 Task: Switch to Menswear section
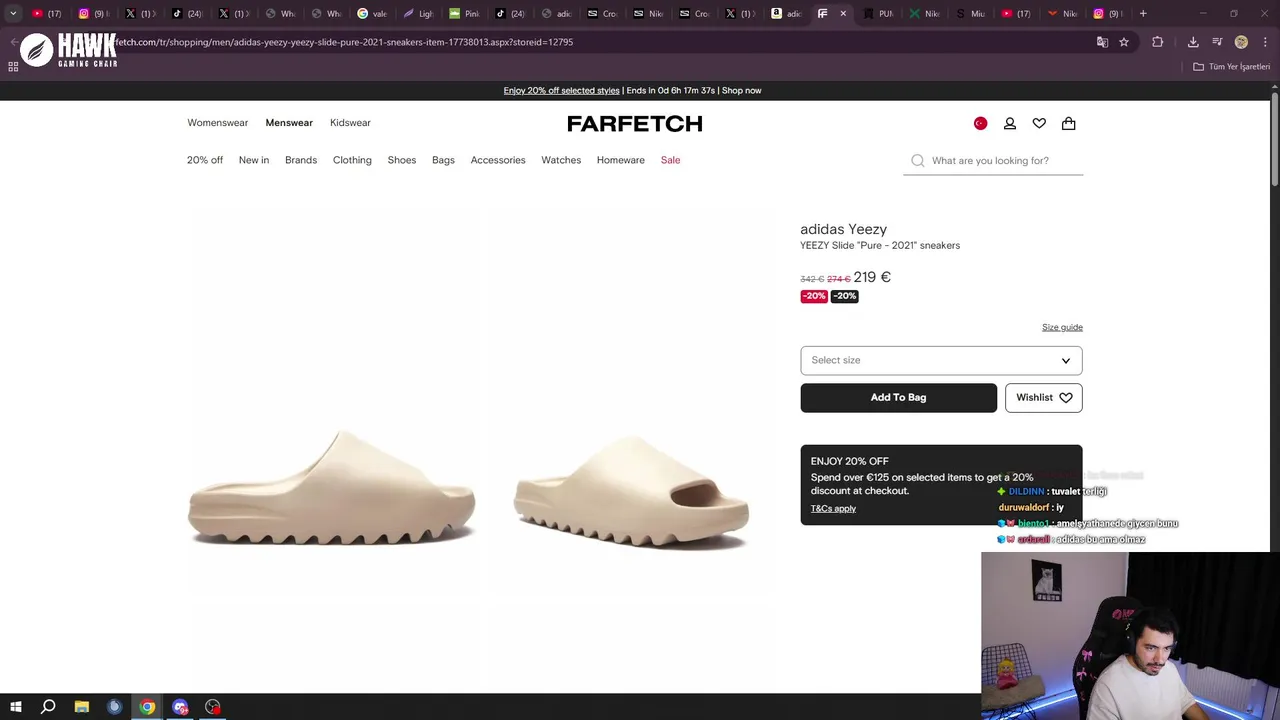click(x=289, y=123)
